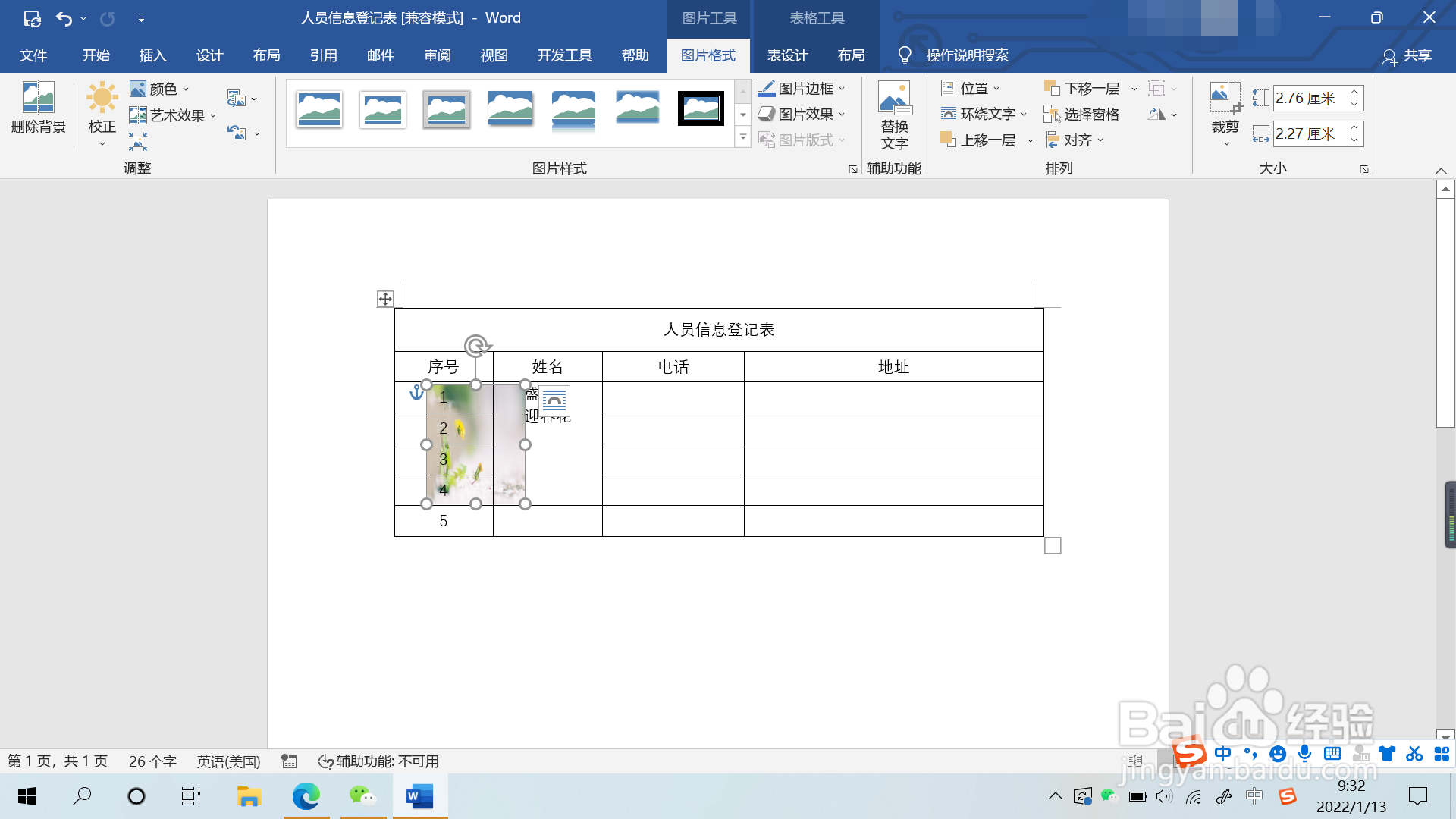Open the Selection Pane (选择窗格)
Image resolution: width=1456 pixels, height=819 pixels.
(x=1082, y=115)
